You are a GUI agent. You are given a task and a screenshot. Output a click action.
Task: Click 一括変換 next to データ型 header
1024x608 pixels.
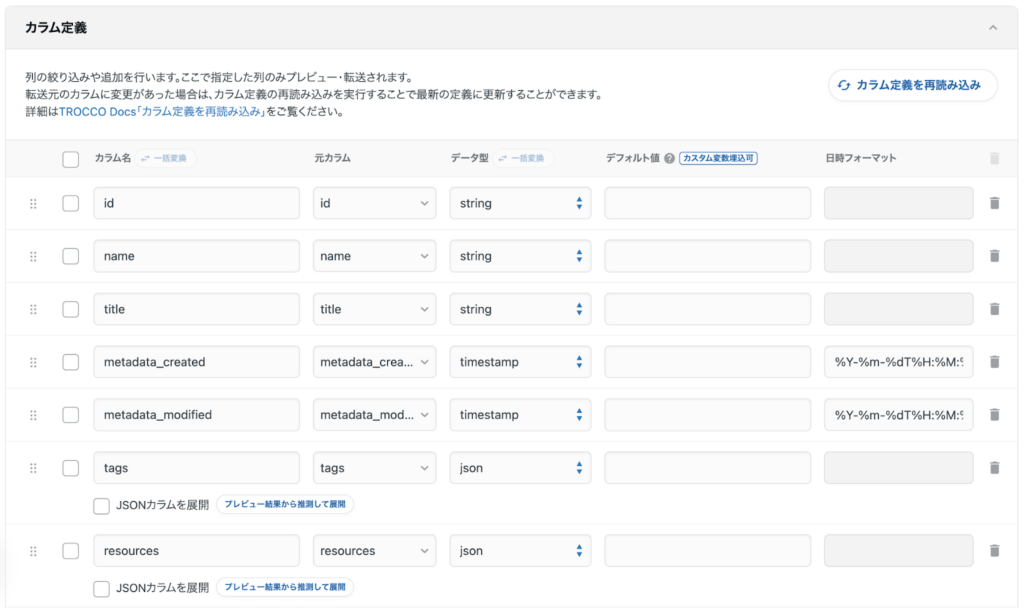(523, 158)
